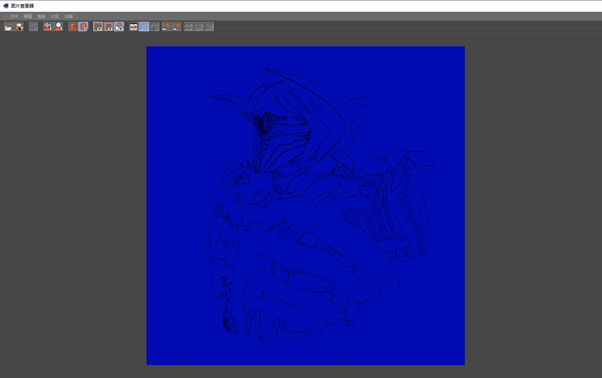Click the app icon in the 图片查看器 title bar
The height and width of the screenshot is (378, 602).
click(x=6, y=6)
